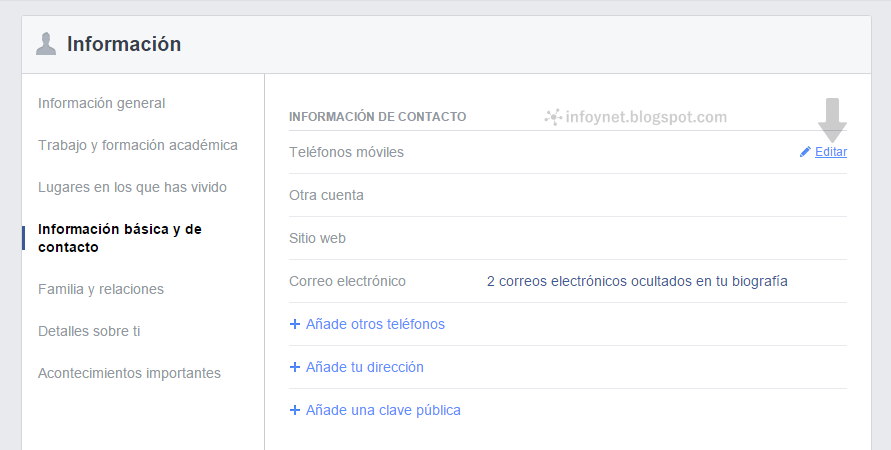The height and width of the screenshot is (450, 891).
Task: Click the Añade tu dirección link
Action: click(365, 367)
